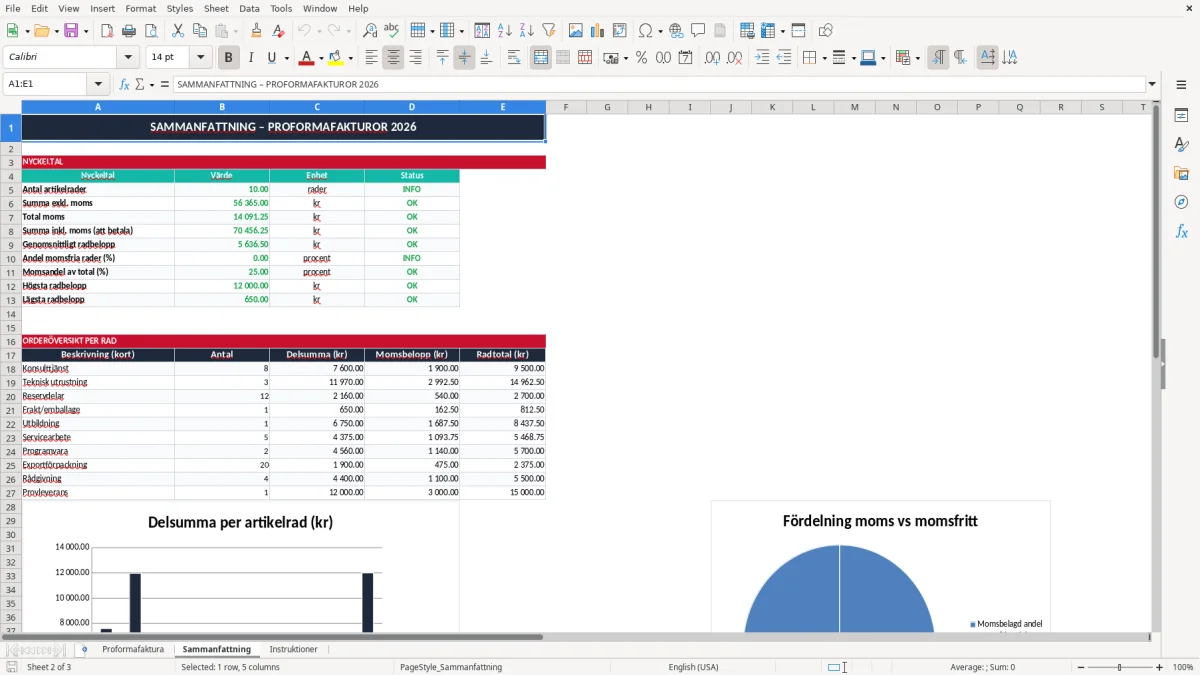Click the 100% zoom level
1200x675 pixels.
pyautogui.click(x=1183, y=667)
